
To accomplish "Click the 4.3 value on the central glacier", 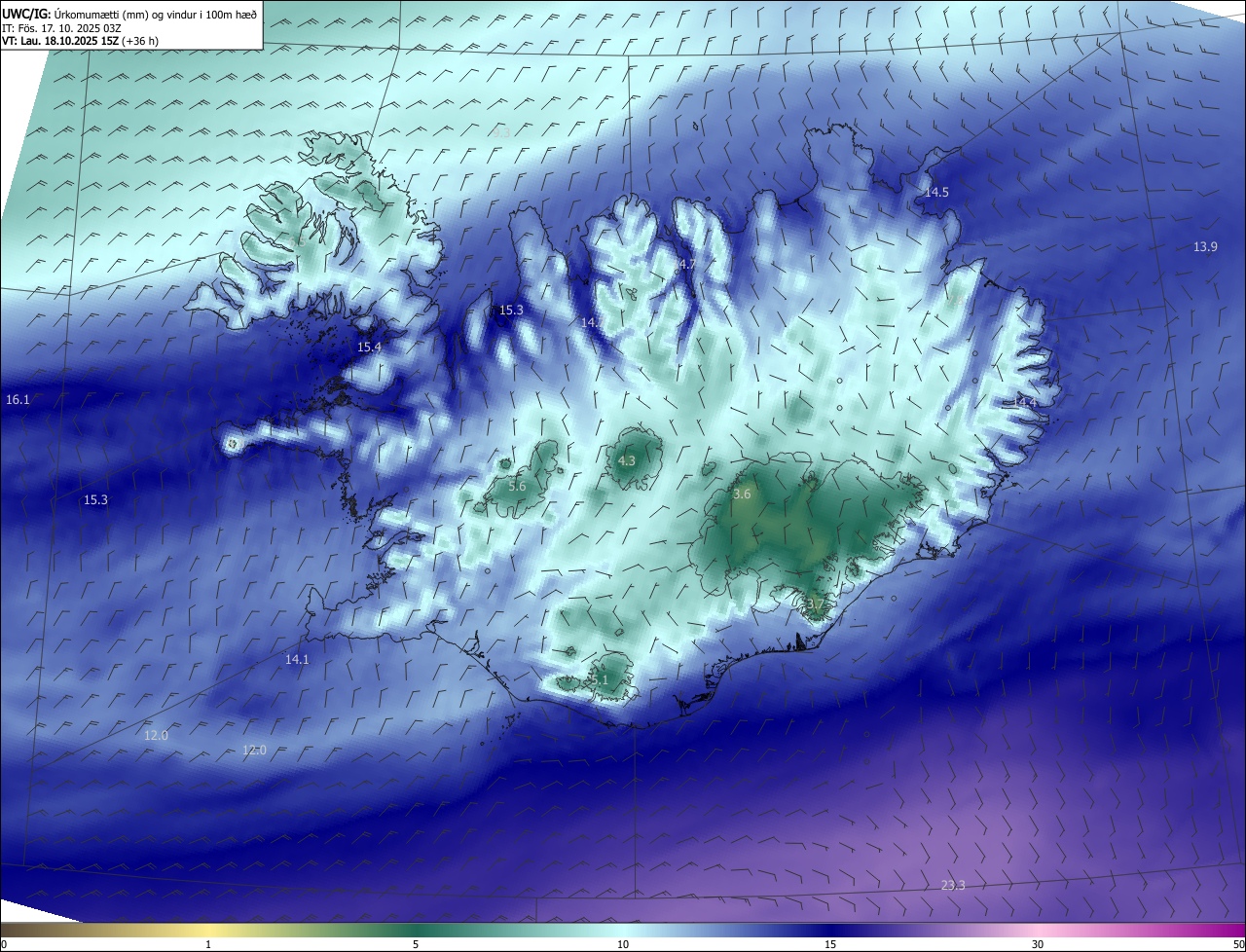I will 627,461.
